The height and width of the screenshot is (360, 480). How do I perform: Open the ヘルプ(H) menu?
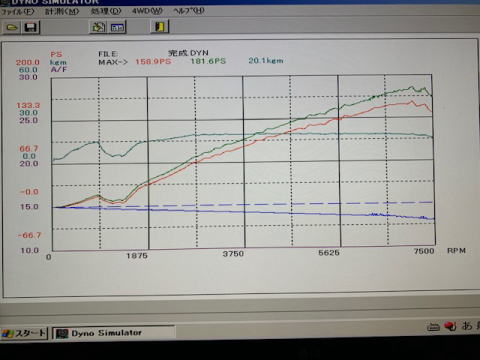pos(189,11)
